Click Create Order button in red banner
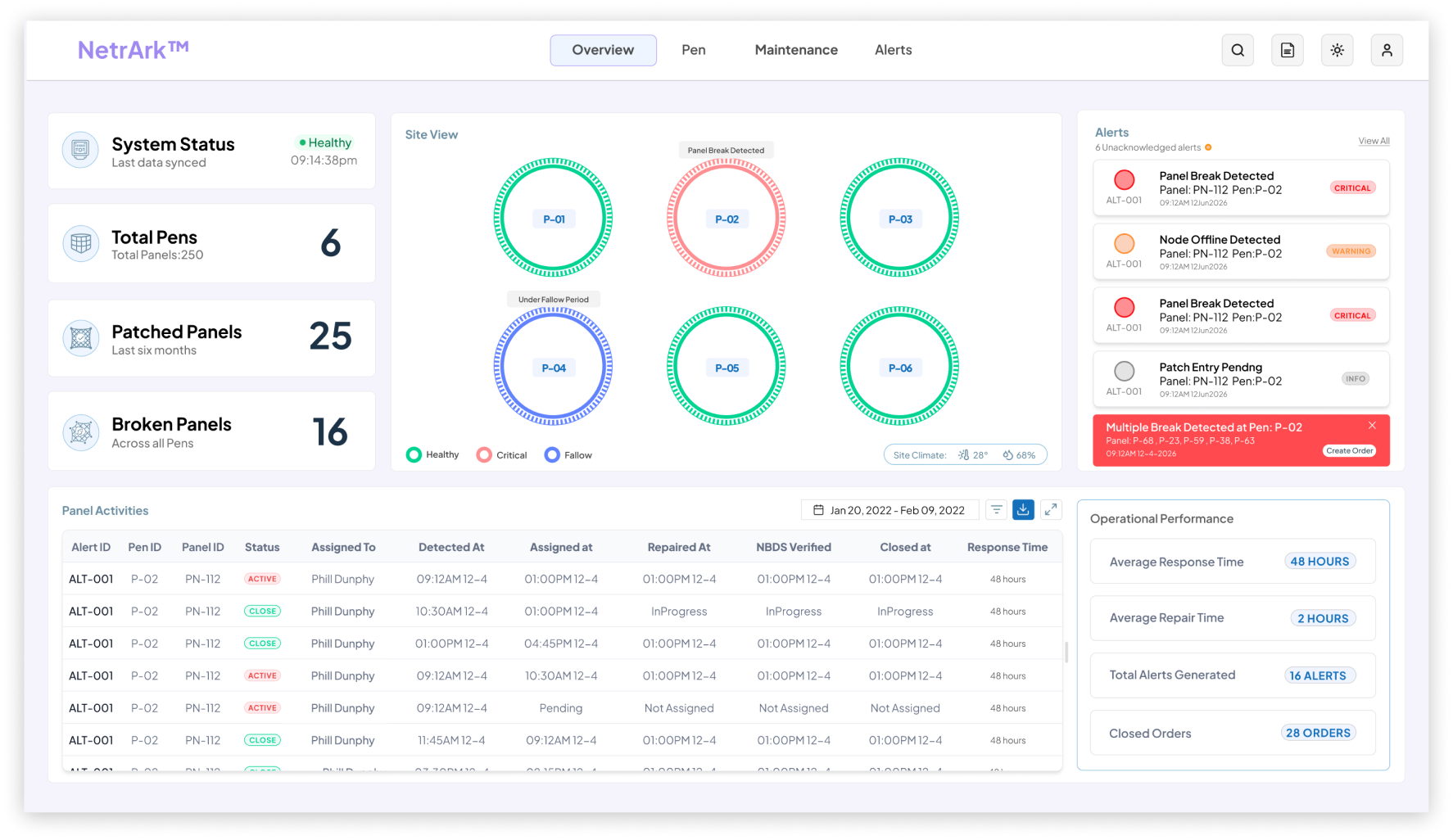This screenshot has height=840, width=1453. tap(1350, 451)
